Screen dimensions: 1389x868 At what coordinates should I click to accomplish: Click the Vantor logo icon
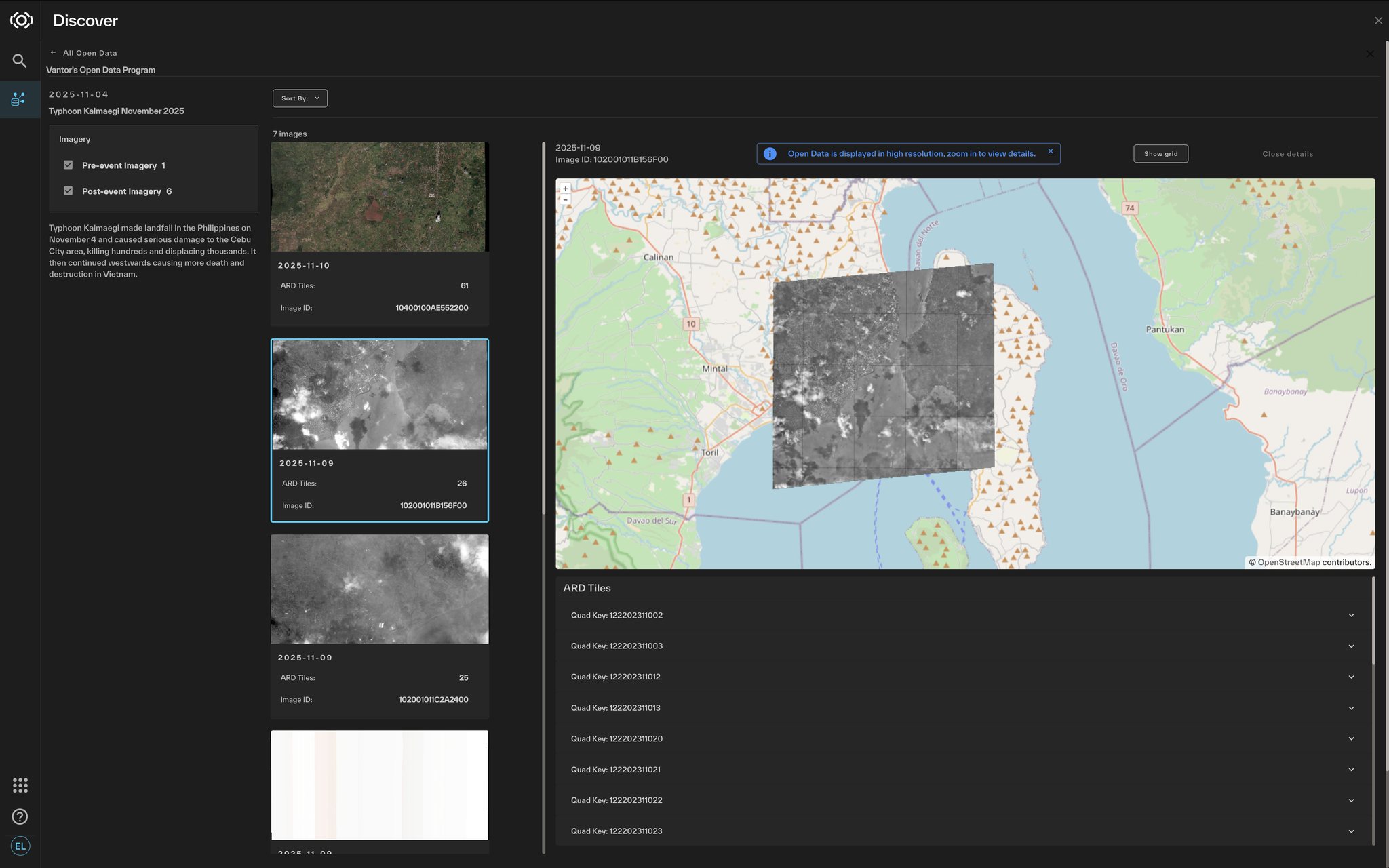(21, 20)
